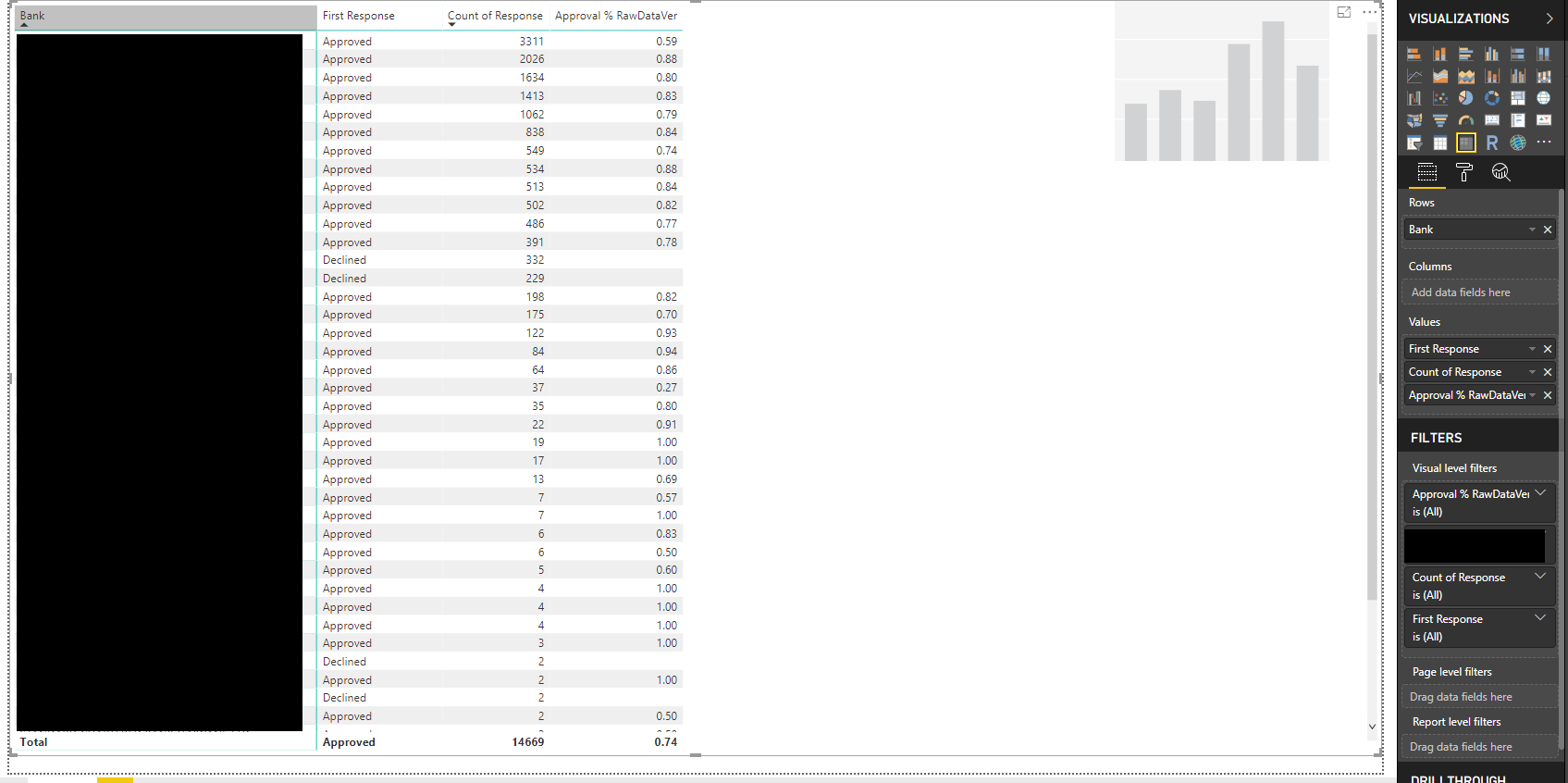The height and width of the screenshot is (783, 1568).
Task: Choose the Clustered column chart visual
Action: [1492, 55]
